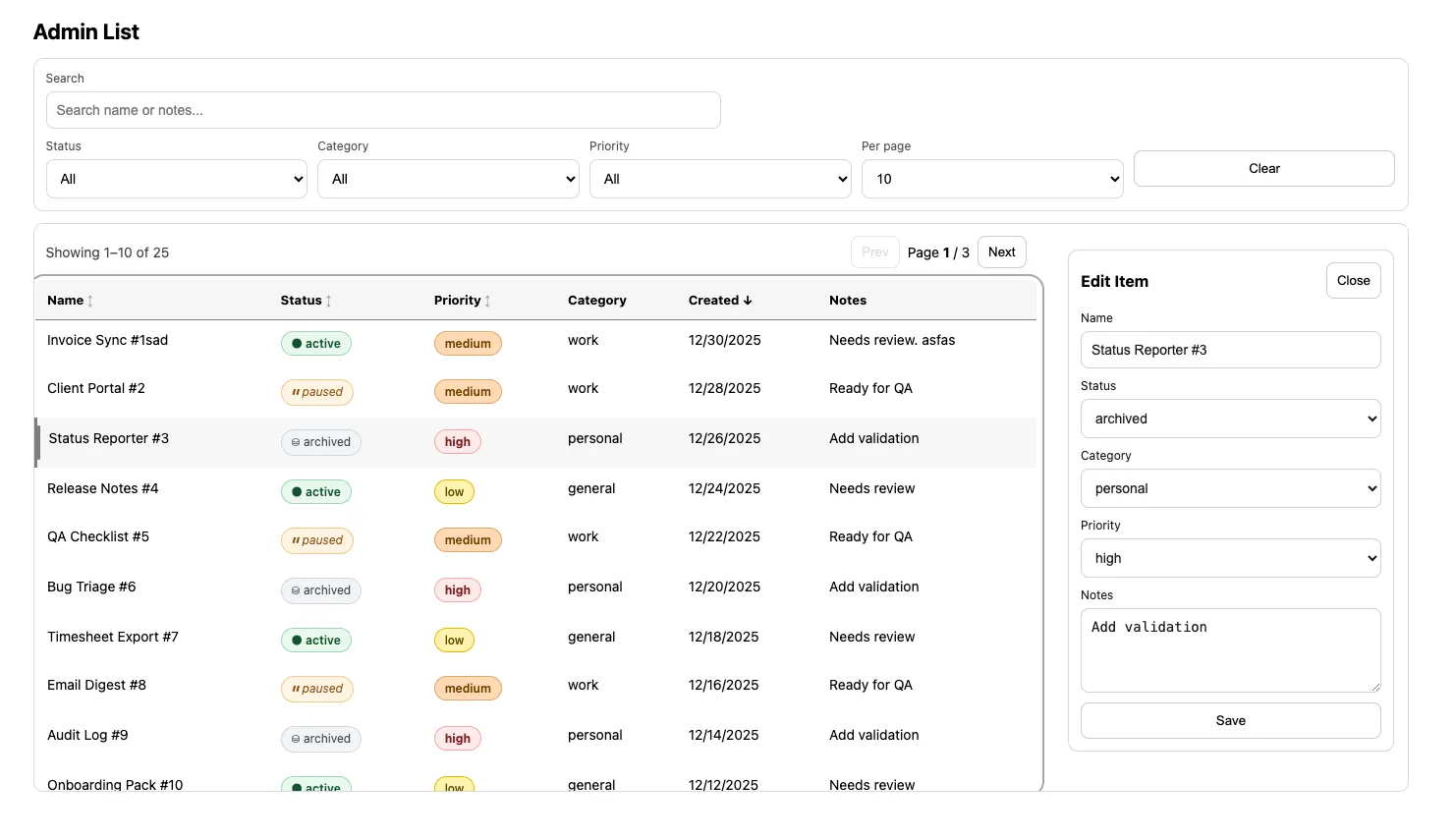Image resolution: width=1455 pixels, height=840 pixels.
Task: Select the Bug Triage #6 row
Action: click(535, 590)
